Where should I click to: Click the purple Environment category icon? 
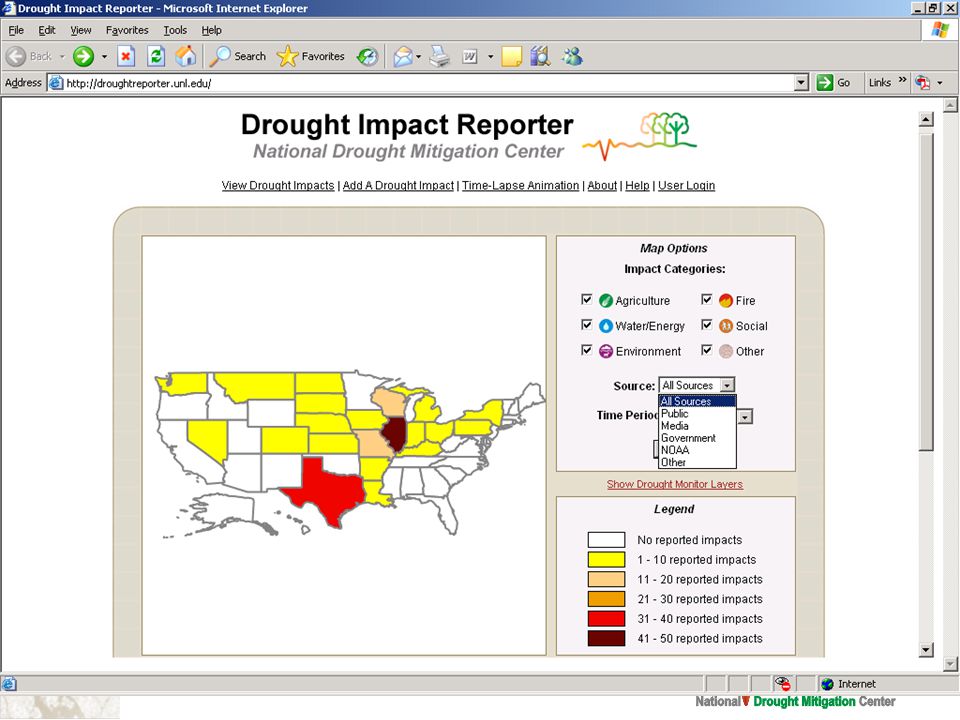point(606,351)
